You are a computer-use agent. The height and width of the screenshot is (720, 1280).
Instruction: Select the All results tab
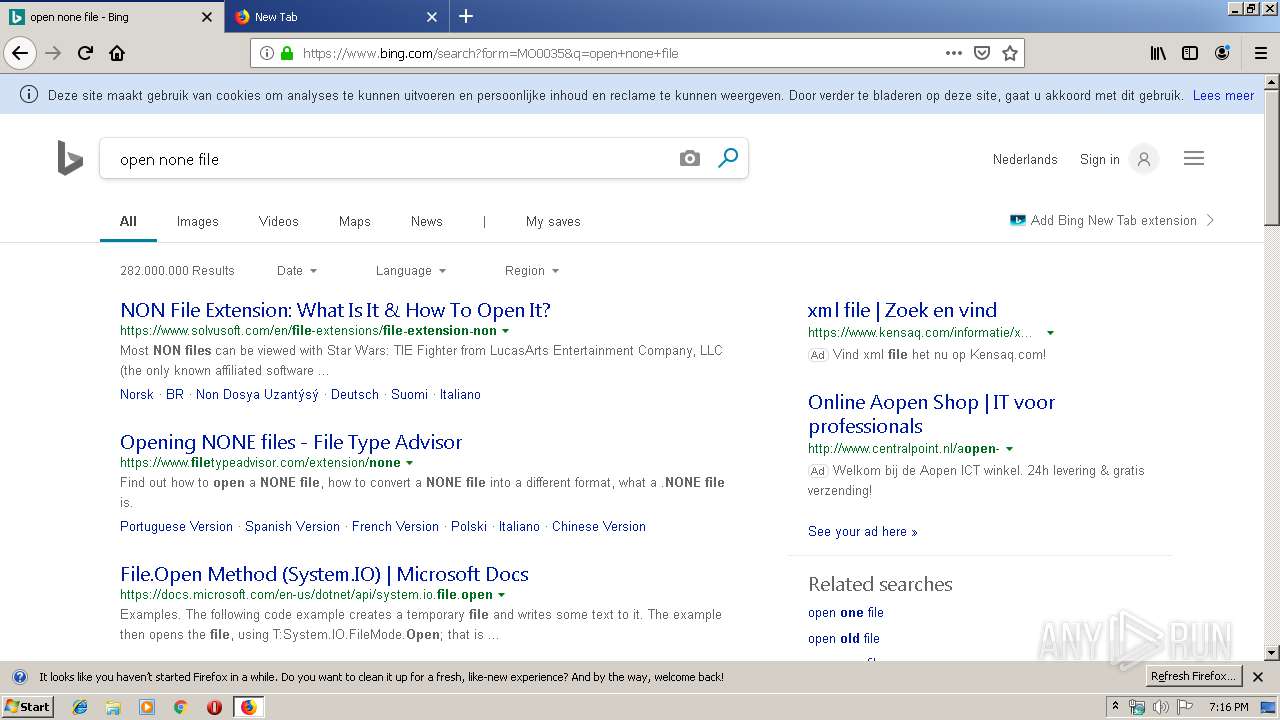click(x=128, y=222)
